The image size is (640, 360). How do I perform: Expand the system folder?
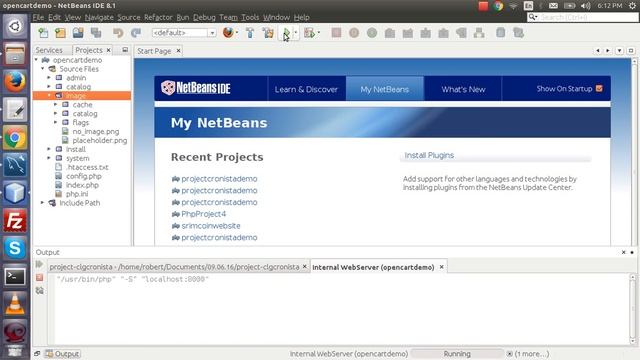tap(49, 158)
